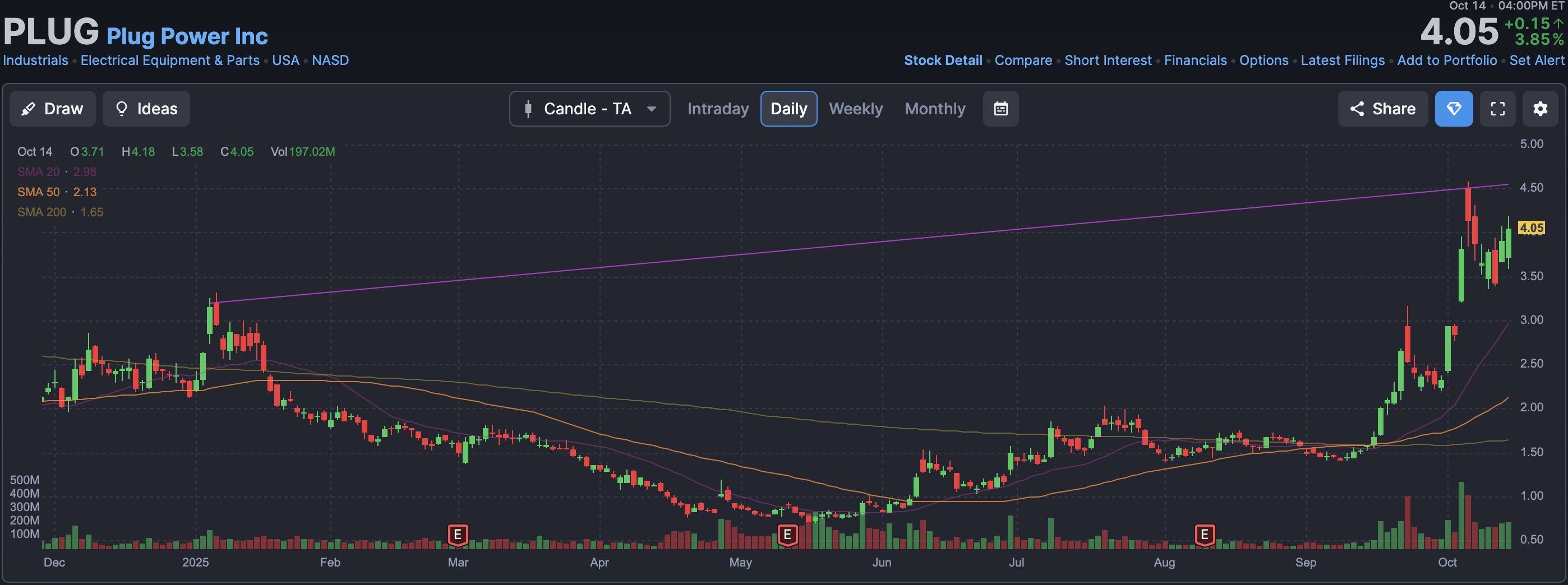Click the Oct 14 date in OHLC row
The width and height of the screenshot is (1568, 585).
pos(35,151)
